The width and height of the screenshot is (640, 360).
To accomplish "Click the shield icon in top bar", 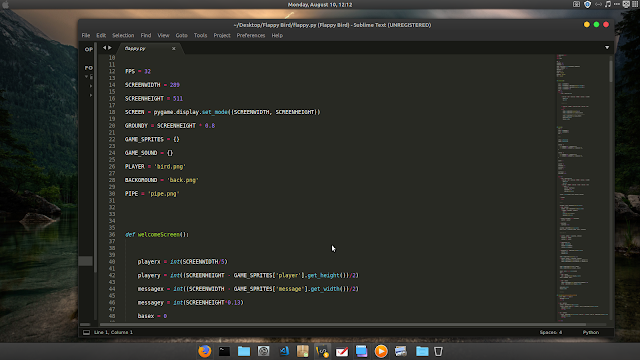I will [x=587, y=4].
